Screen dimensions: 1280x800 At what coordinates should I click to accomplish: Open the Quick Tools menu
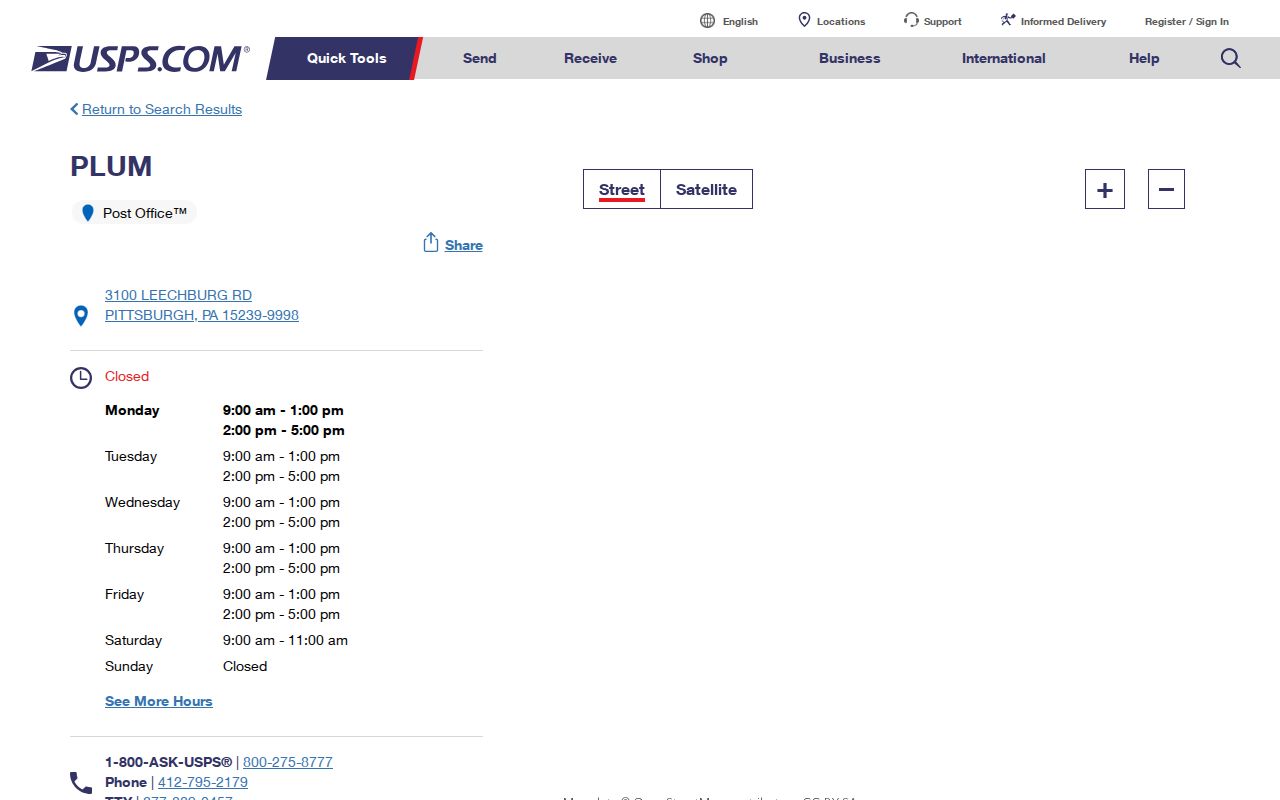click(346, 58)
